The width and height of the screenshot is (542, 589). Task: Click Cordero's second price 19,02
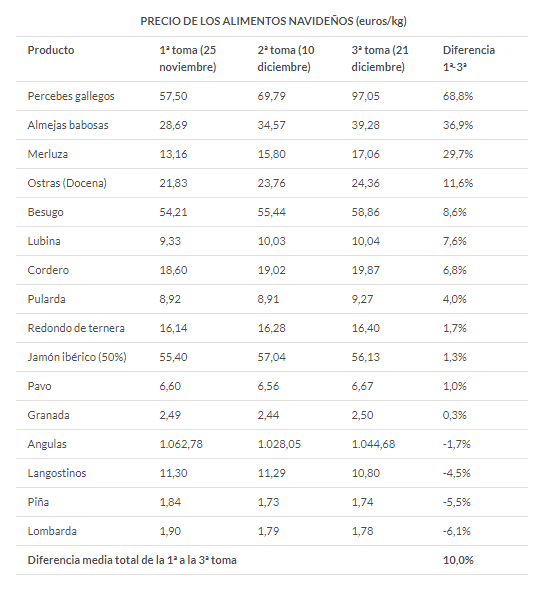coord(272,270)
